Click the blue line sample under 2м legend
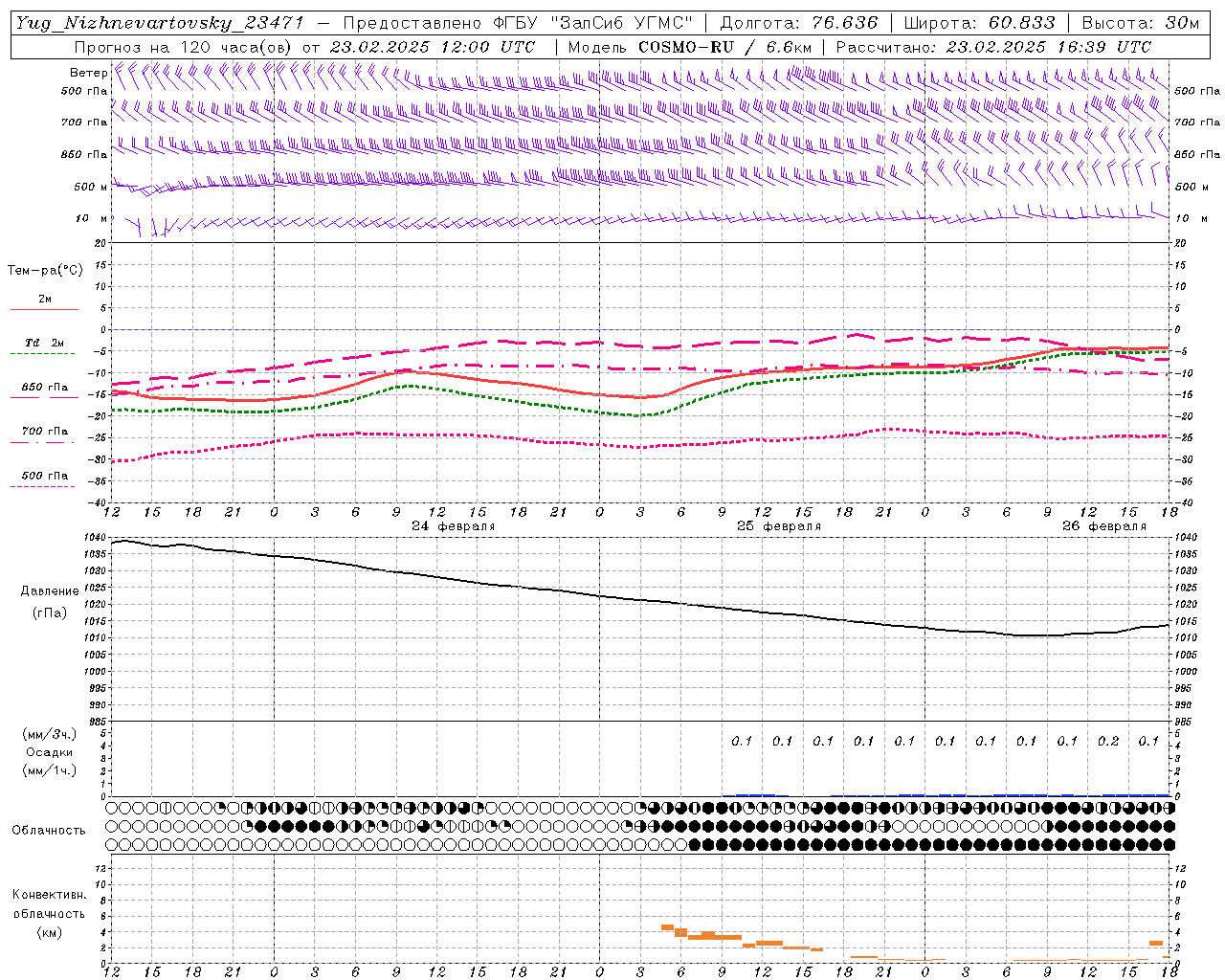Viewport: 1225px width, 980px height. (x=44, y=309)
